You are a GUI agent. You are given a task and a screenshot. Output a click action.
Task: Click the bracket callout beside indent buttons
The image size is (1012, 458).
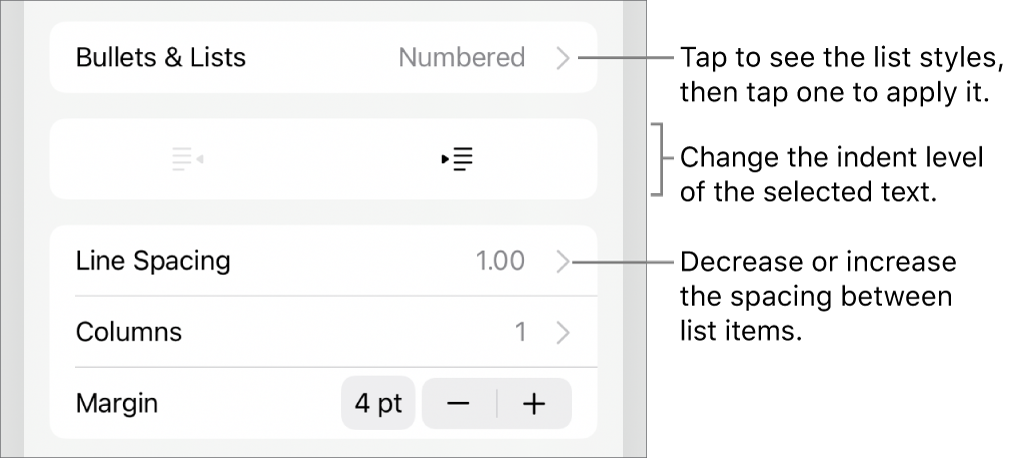656,160
